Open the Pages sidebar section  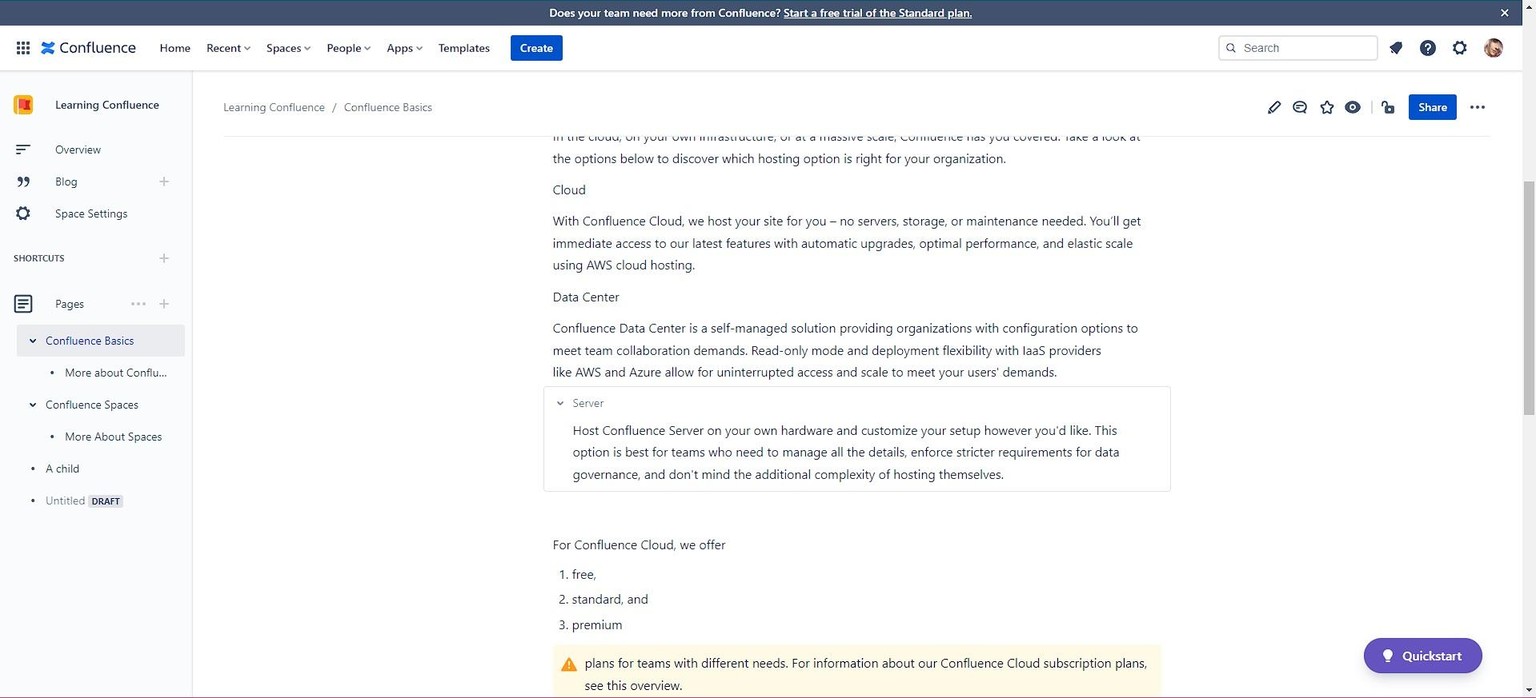coord(69,304)
